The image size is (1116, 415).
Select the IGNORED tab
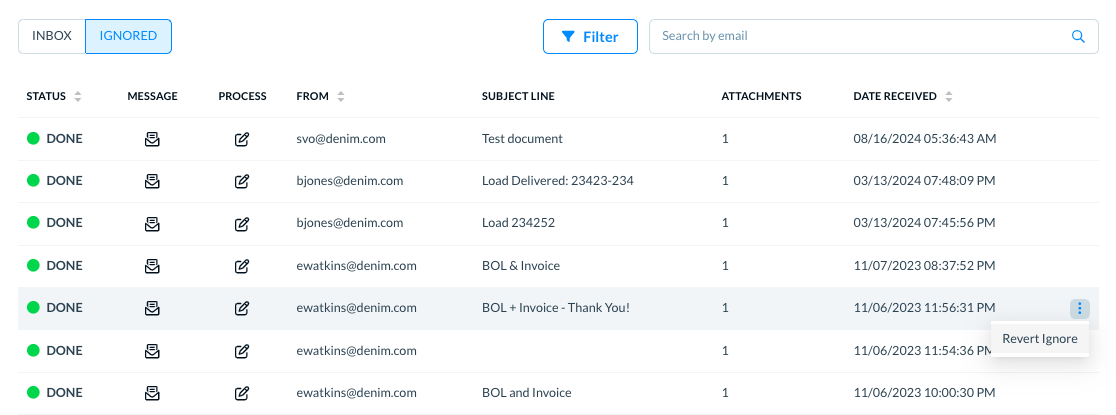coord(128,36)
